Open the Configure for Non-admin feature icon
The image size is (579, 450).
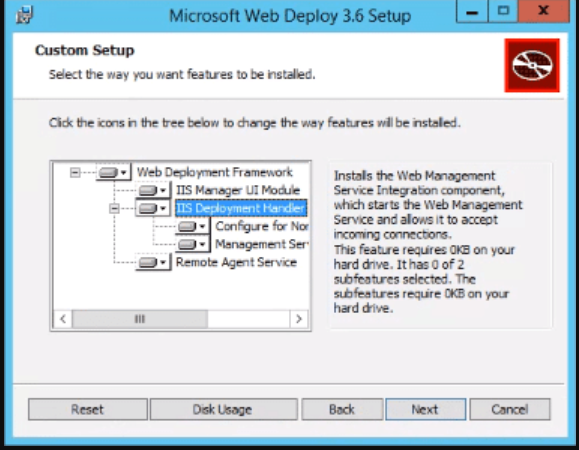point(192,226)
